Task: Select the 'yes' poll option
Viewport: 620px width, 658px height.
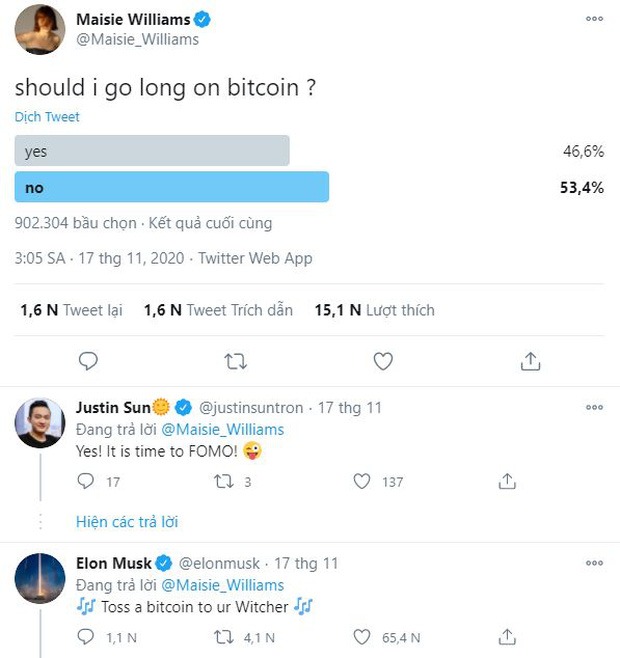Action: 152,151
